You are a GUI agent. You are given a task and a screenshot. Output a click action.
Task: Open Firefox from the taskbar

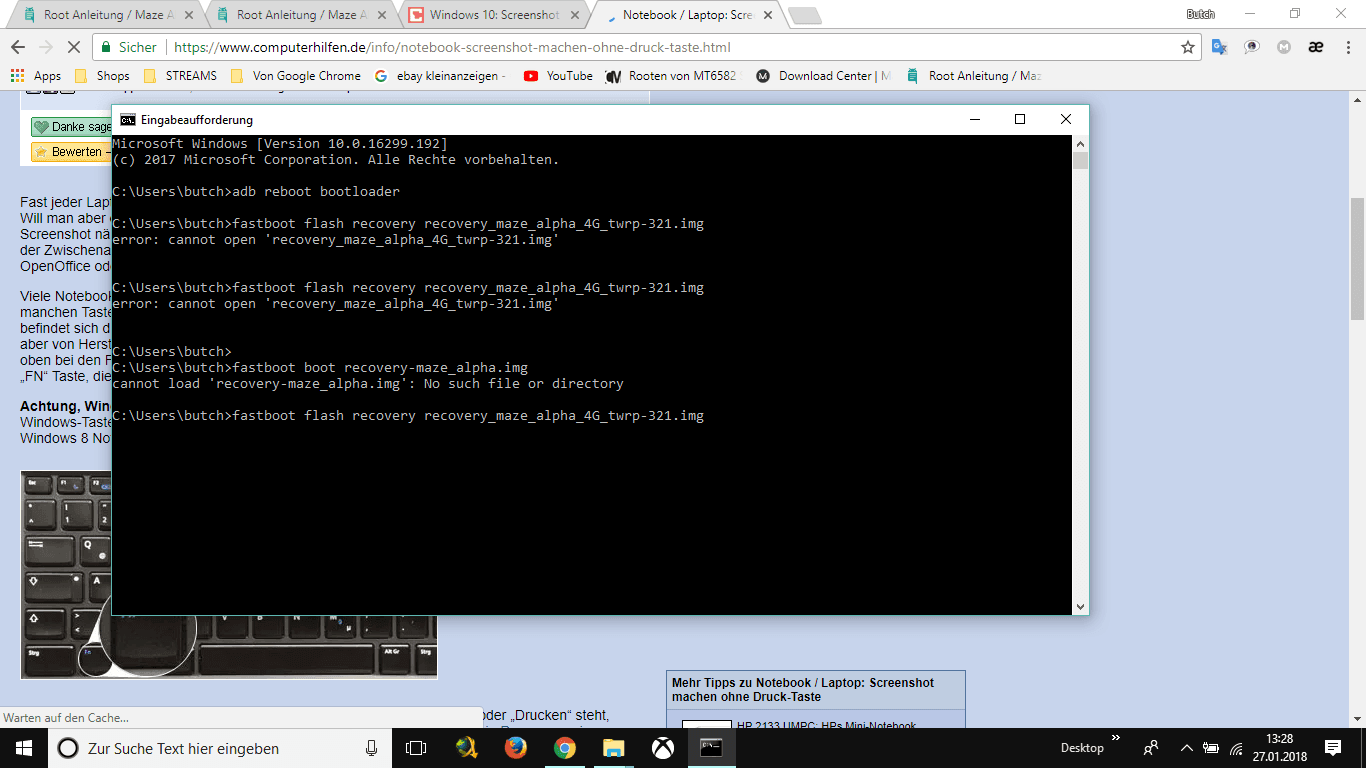[515, 748]
